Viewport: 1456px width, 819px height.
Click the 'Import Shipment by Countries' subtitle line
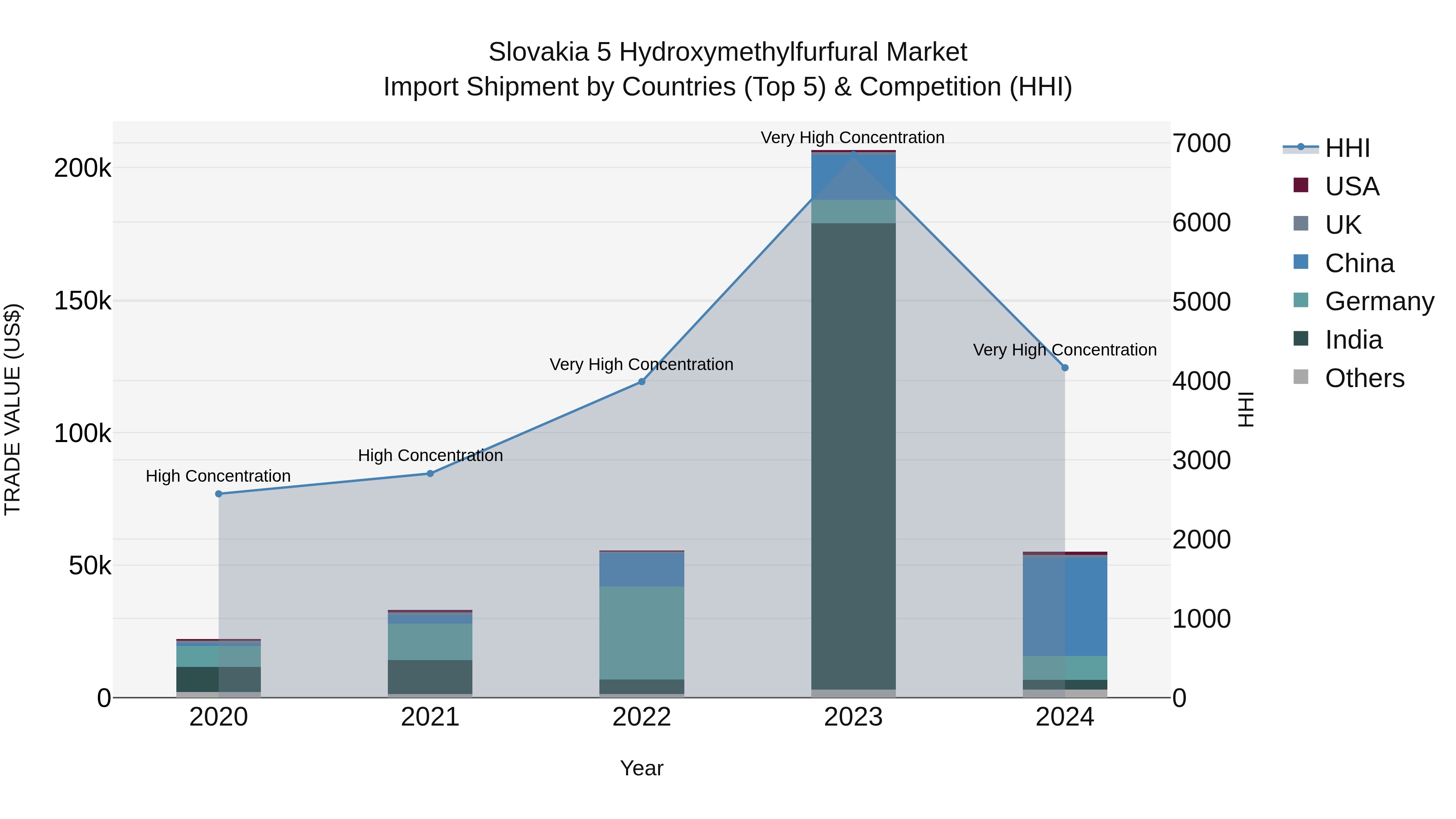[x=728, y=87]
